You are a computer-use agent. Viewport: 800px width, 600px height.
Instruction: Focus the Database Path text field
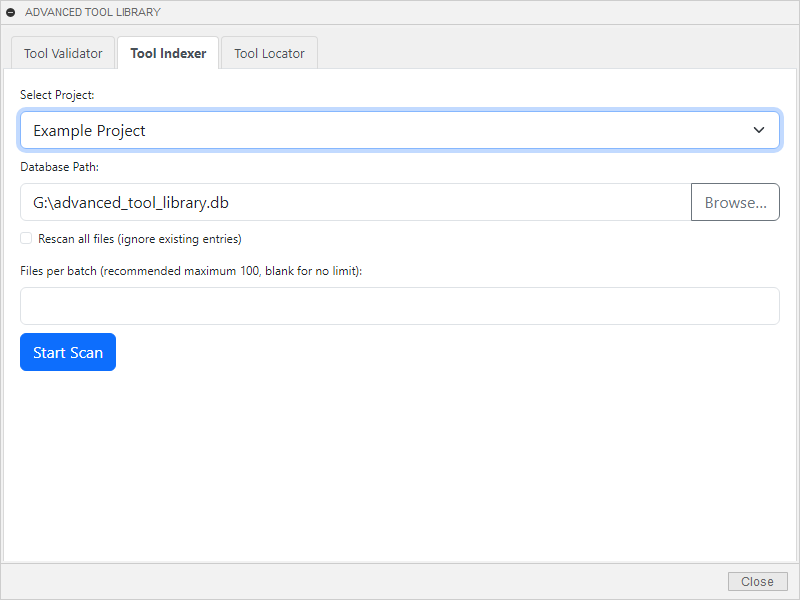(x=355, y=202)
